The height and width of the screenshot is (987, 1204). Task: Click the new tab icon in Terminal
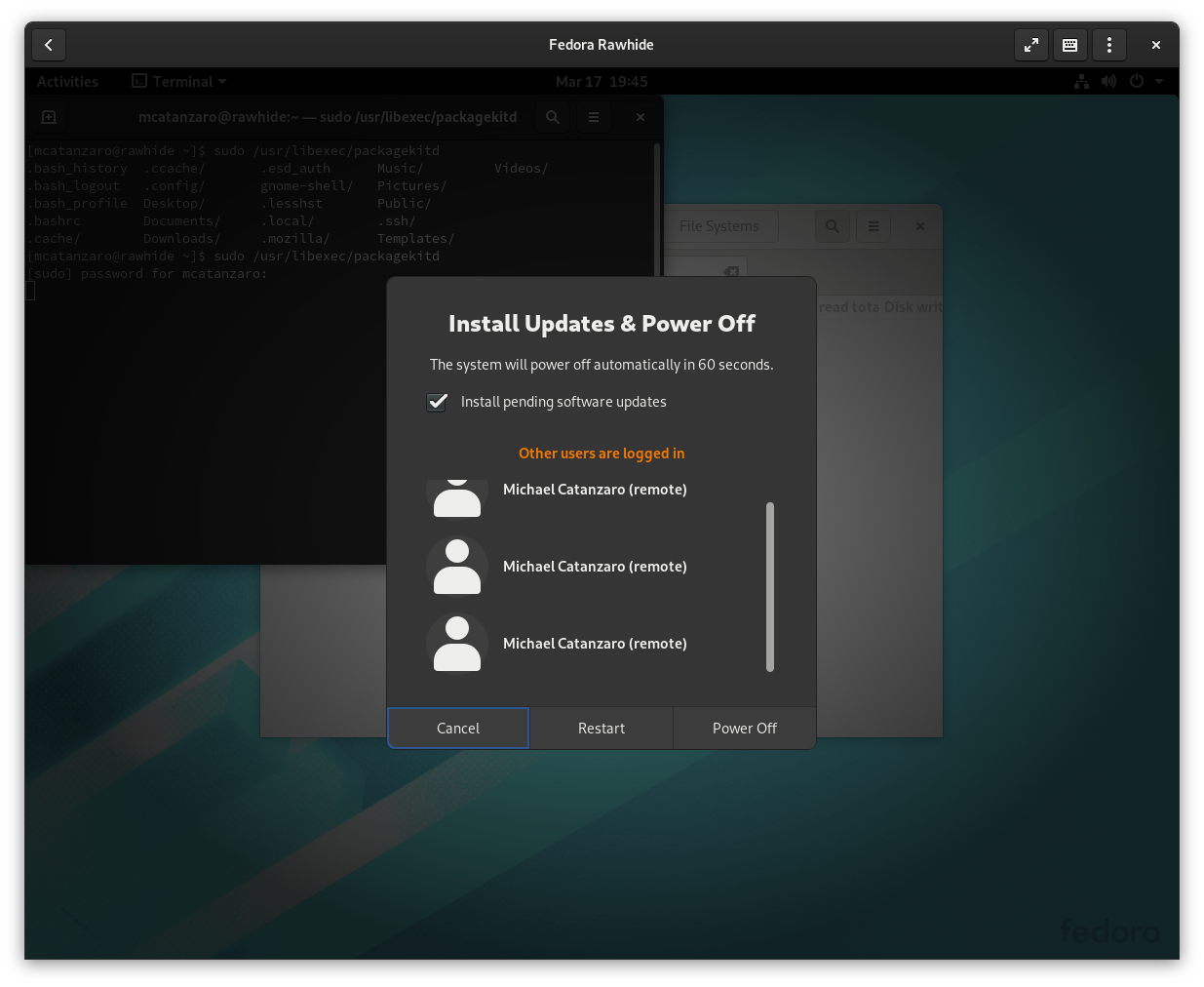pos(49,117)
